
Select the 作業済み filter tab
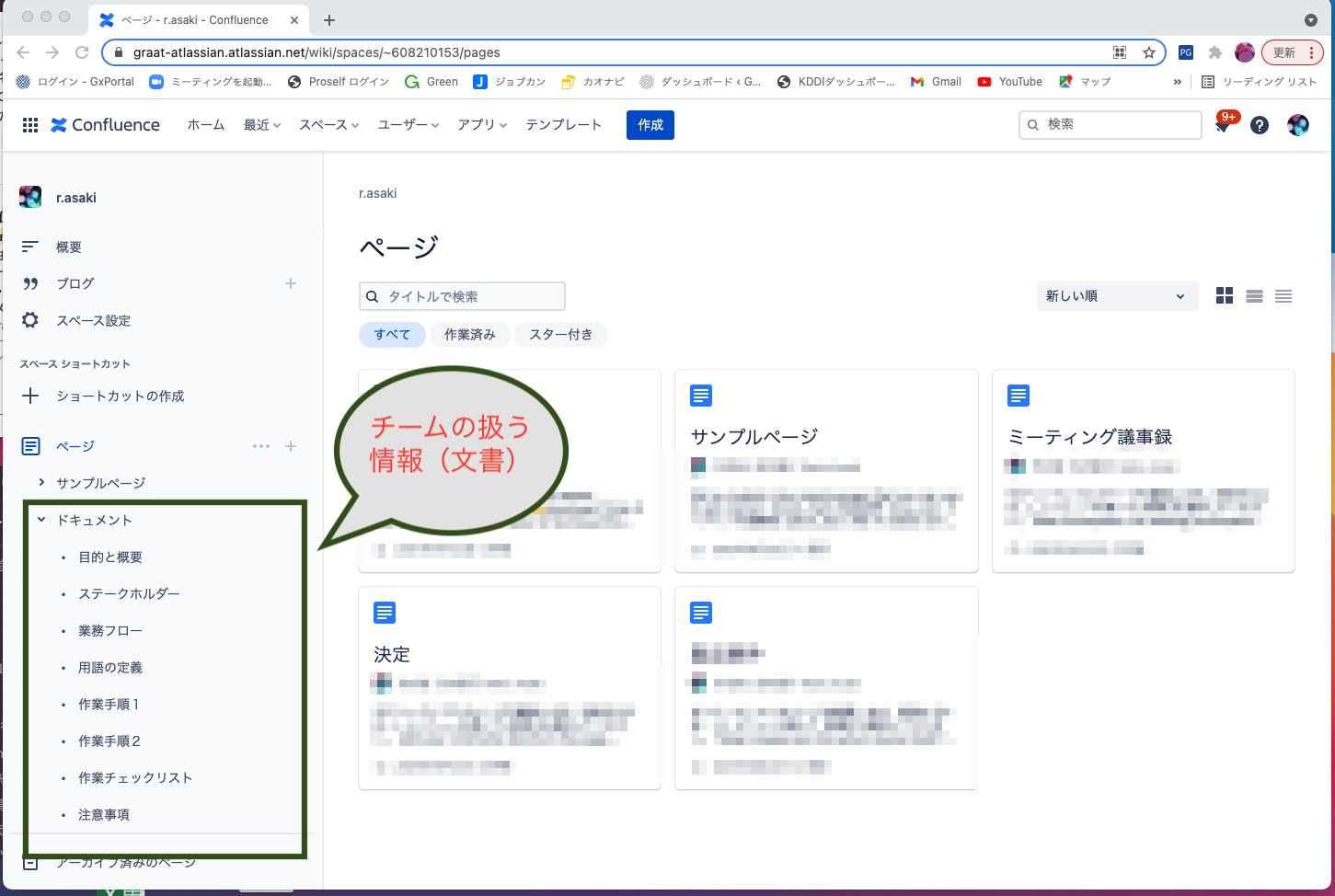470,335
